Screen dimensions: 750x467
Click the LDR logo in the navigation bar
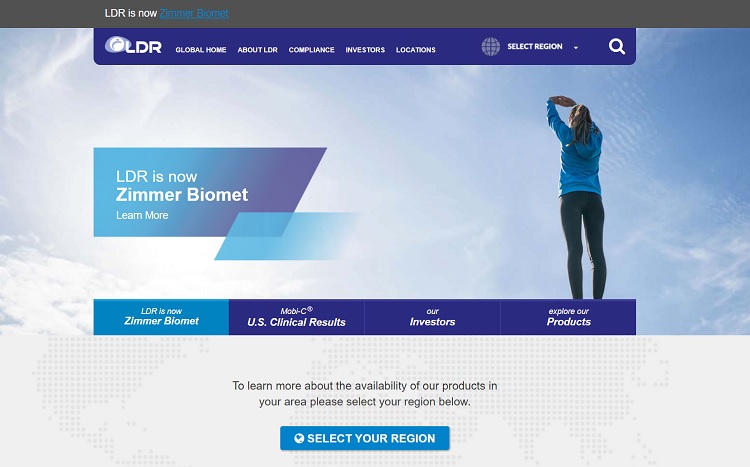click(x=133, y=45)
